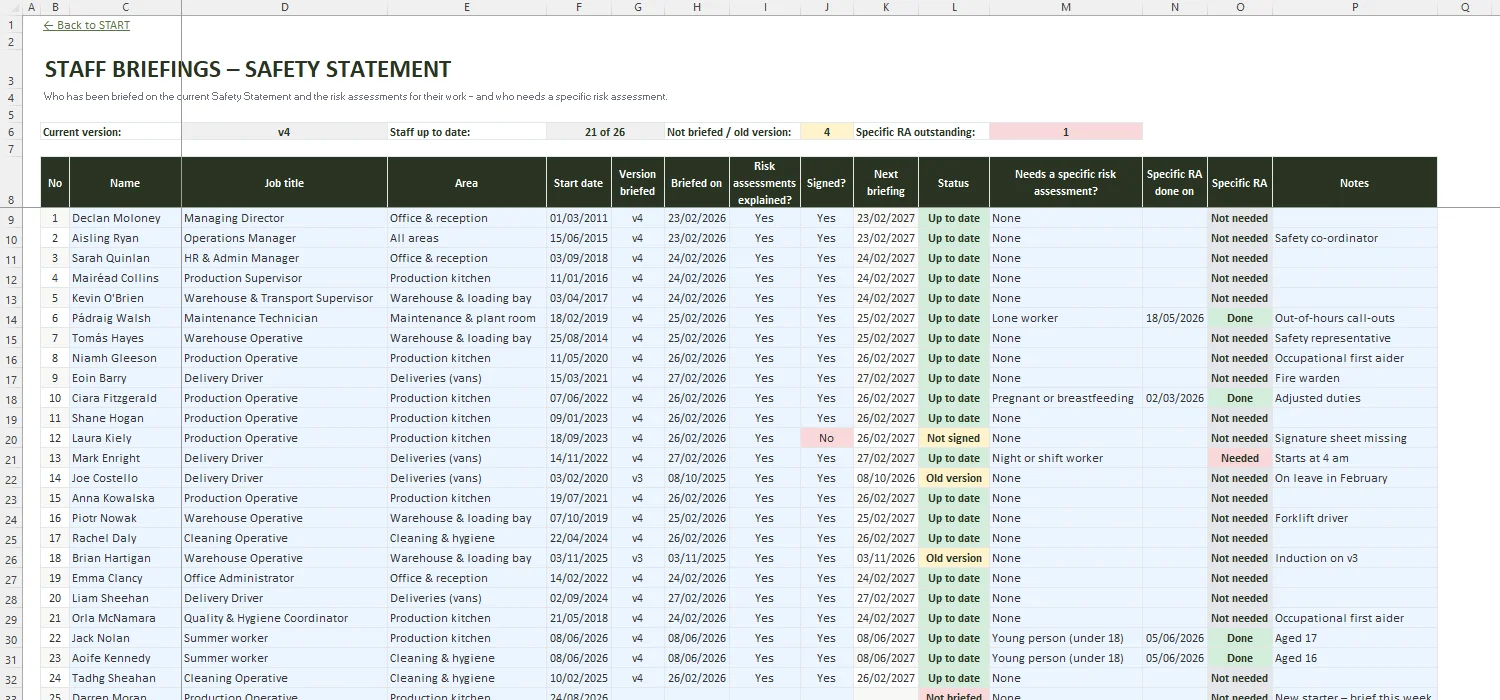Select row 14 header

(x=12, y=319)
